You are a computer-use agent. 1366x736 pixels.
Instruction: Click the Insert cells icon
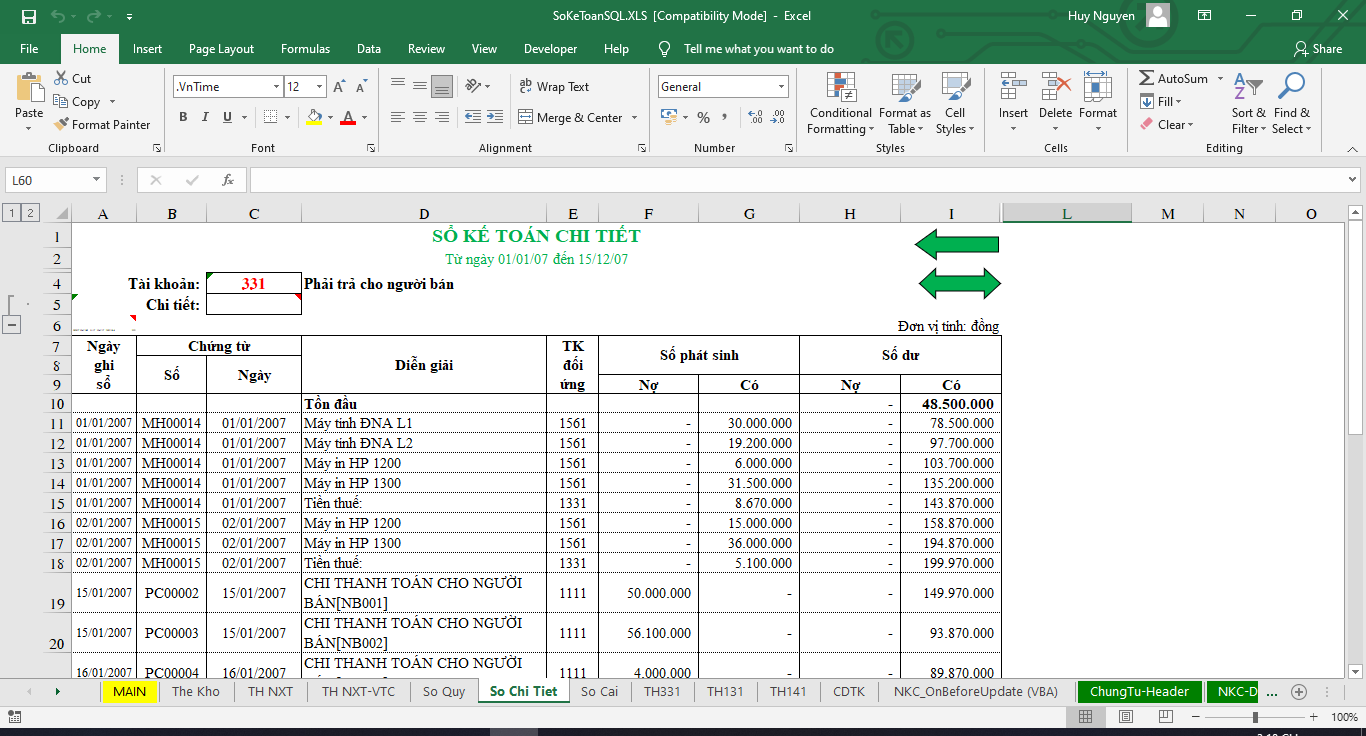click(x=1013, y=88)
